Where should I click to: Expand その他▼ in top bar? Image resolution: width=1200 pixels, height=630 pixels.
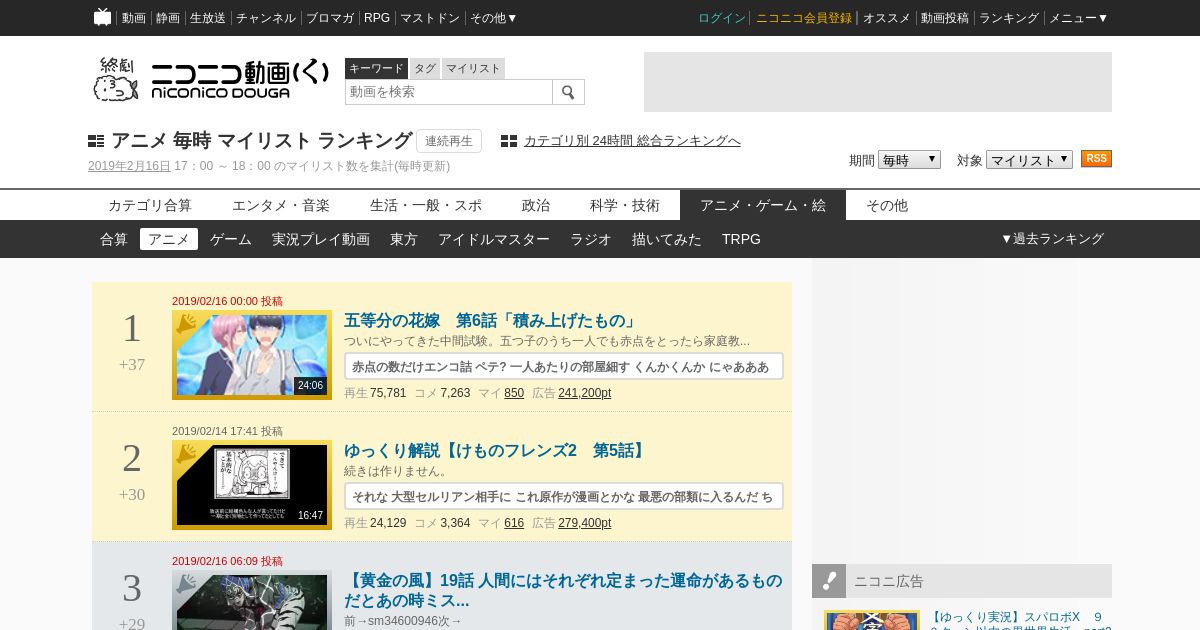click(494, 18)
